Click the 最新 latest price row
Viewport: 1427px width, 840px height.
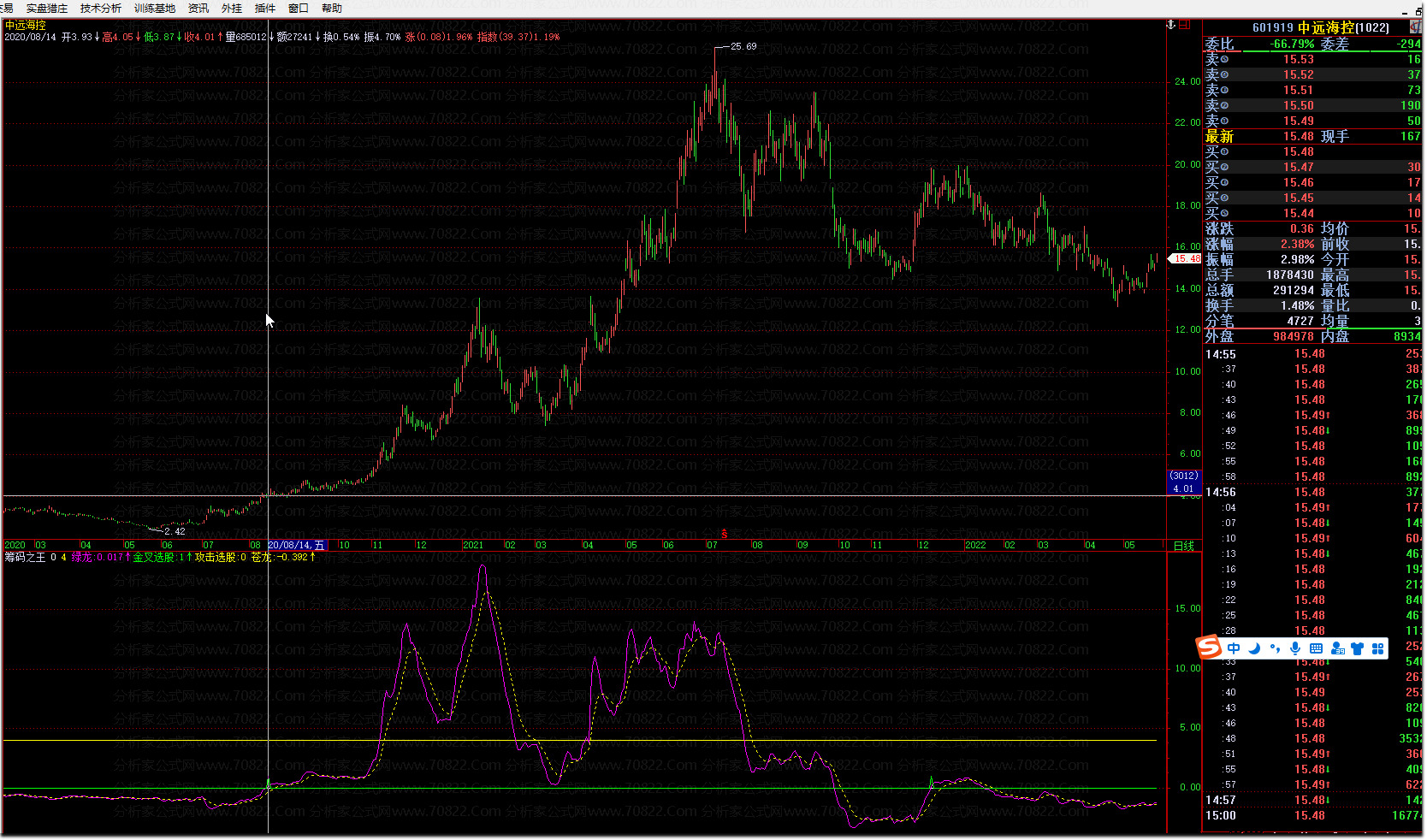point(1312,136)
